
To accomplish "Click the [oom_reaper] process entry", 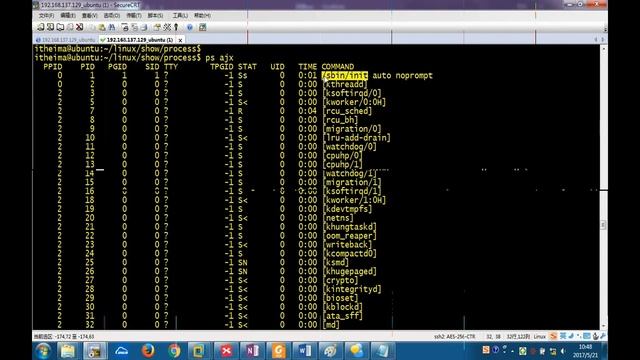I will [349, 236].
